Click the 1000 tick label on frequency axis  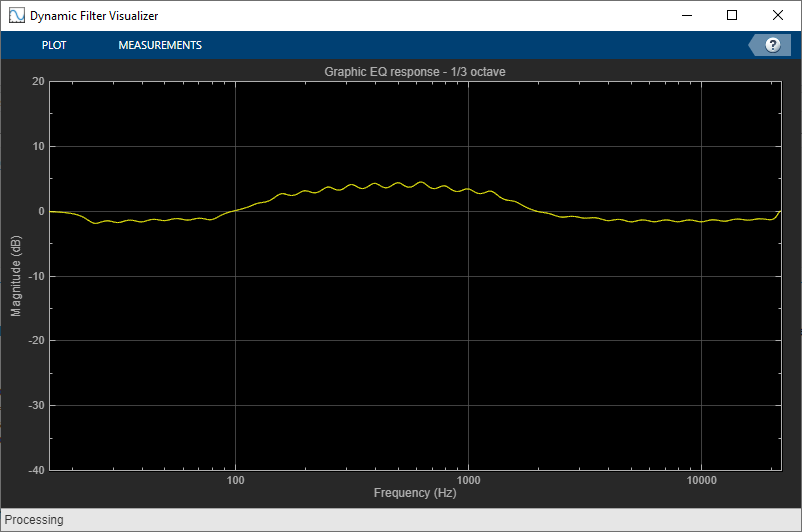[x=469, y=480]
